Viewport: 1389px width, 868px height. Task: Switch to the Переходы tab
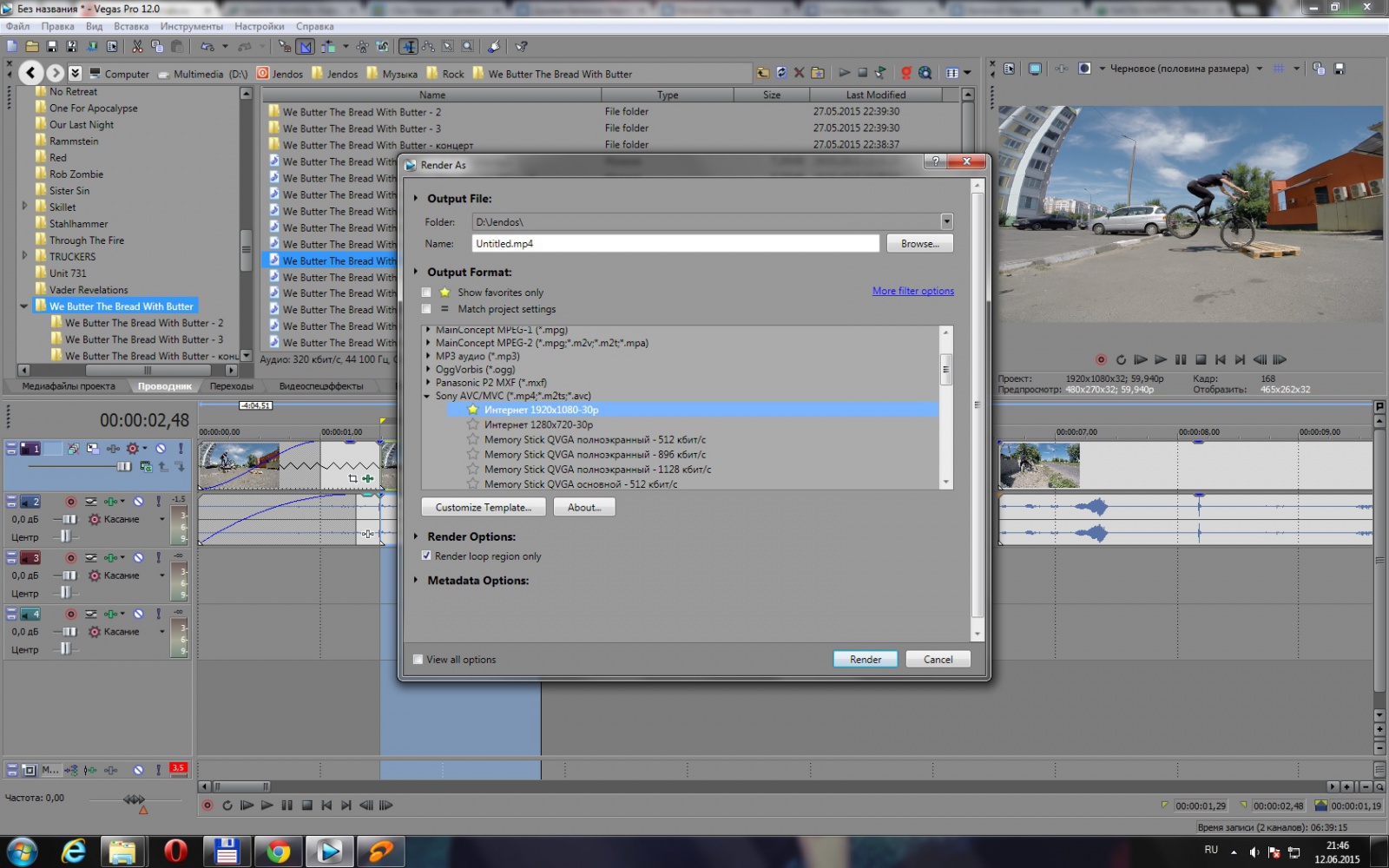[x=231, y=386]
